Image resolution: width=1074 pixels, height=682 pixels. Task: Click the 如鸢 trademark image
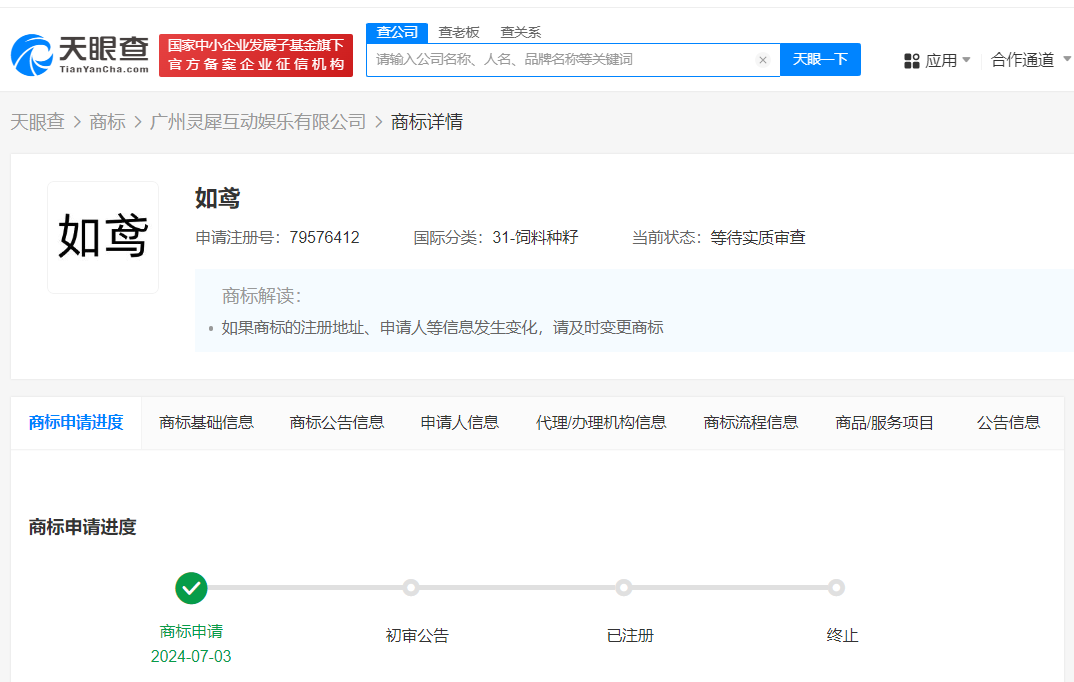point(103,237)
